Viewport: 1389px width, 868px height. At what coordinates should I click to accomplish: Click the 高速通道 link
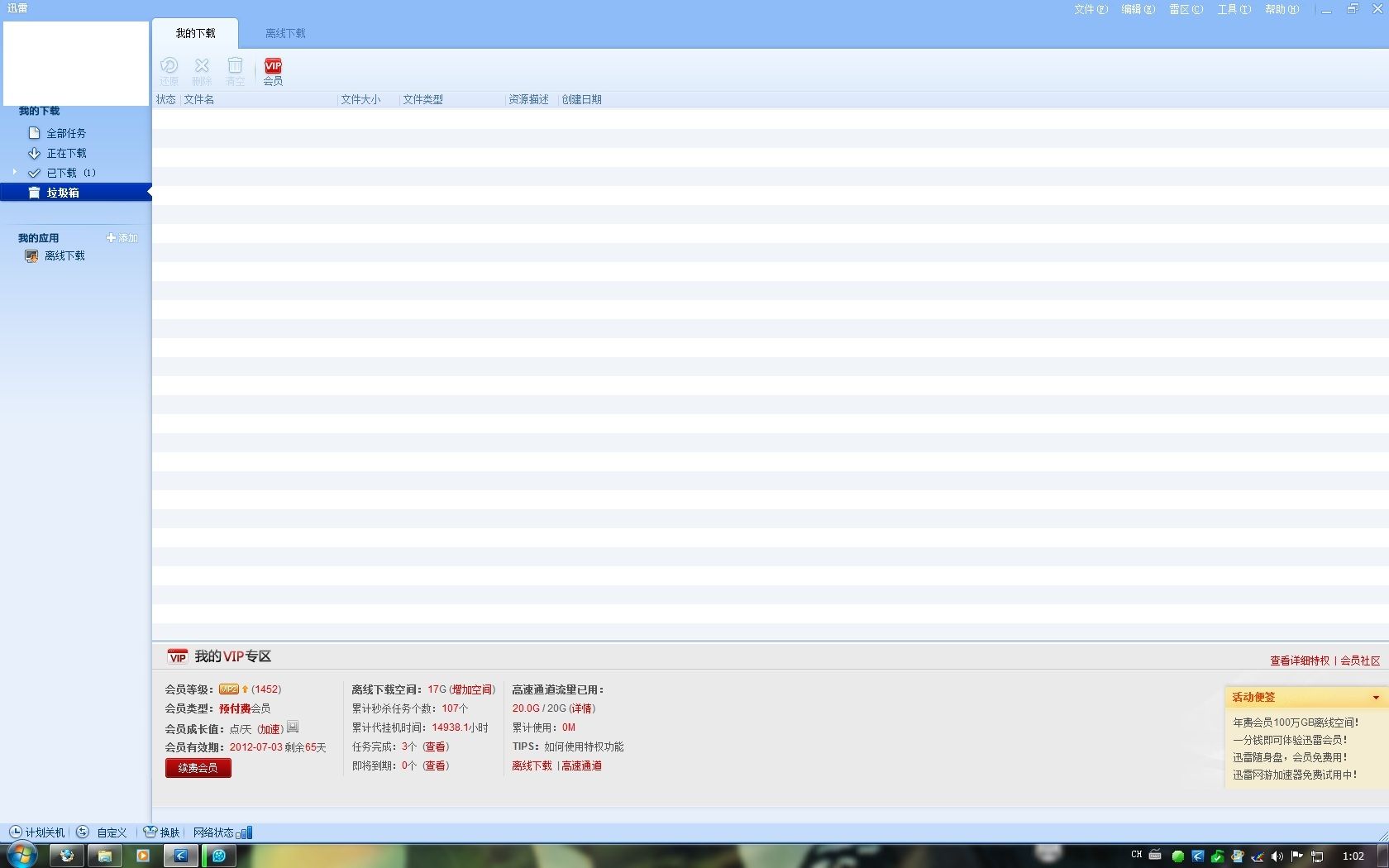582,765
